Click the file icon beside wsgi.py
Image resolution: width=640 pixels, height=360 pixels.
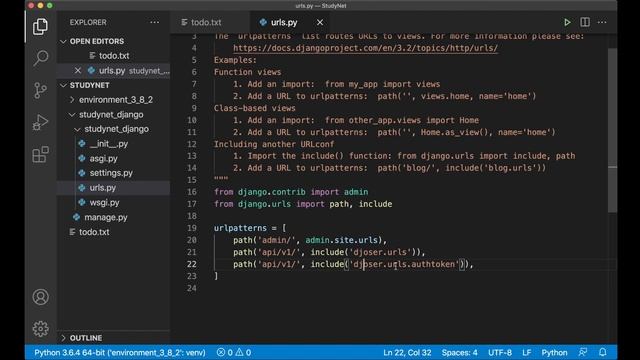[82, 202]
